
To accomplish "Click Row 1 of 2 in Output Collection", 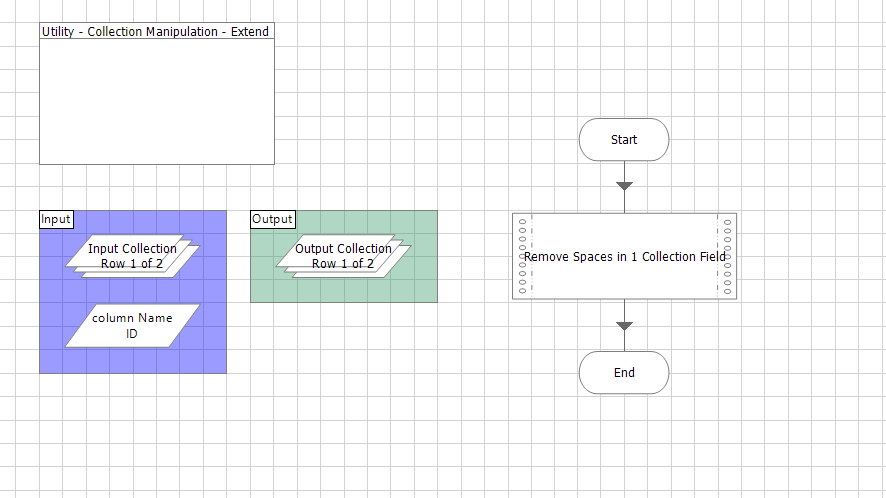I will pos(343,263).
